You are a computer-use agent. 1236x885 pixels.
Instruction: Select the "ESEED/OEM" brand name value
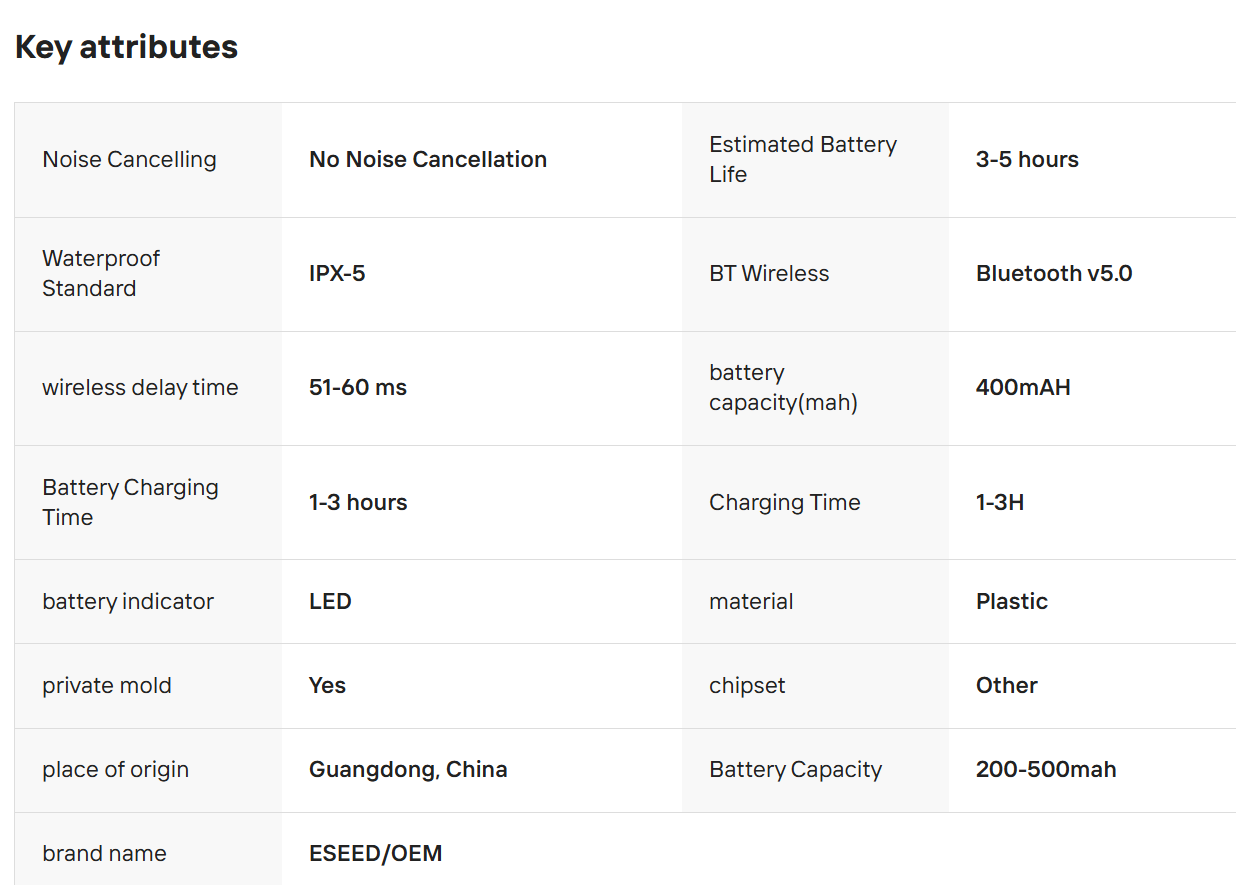coord(375,853)
